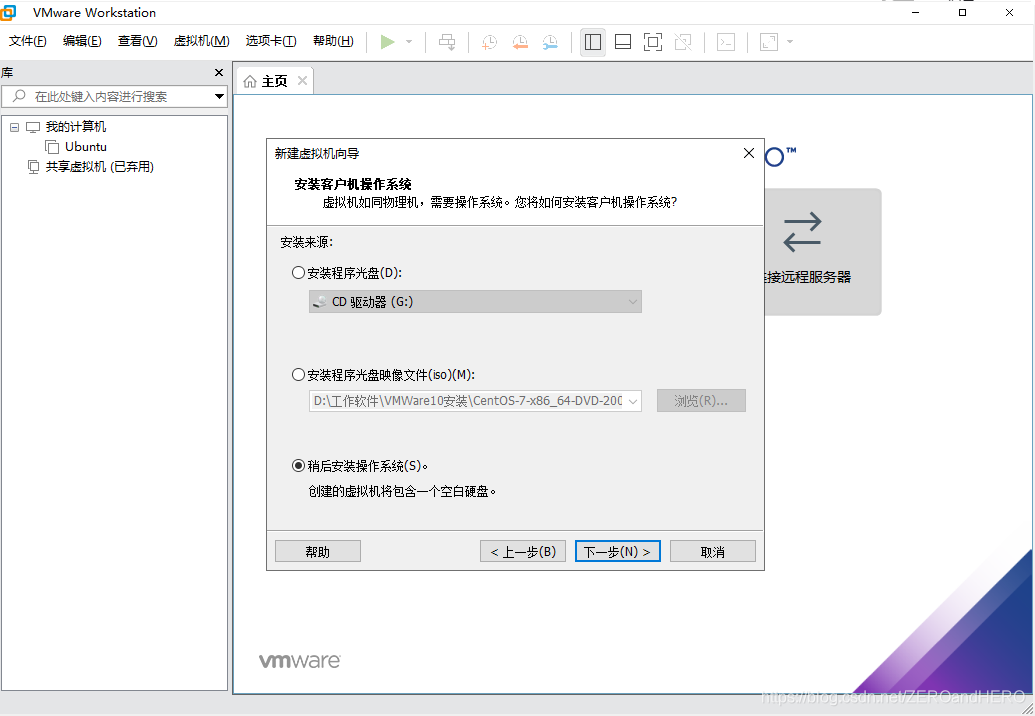Screen dimensions: 1035x716
Task: Click the 下一步(N) > button
Action: tap(618, 552)
